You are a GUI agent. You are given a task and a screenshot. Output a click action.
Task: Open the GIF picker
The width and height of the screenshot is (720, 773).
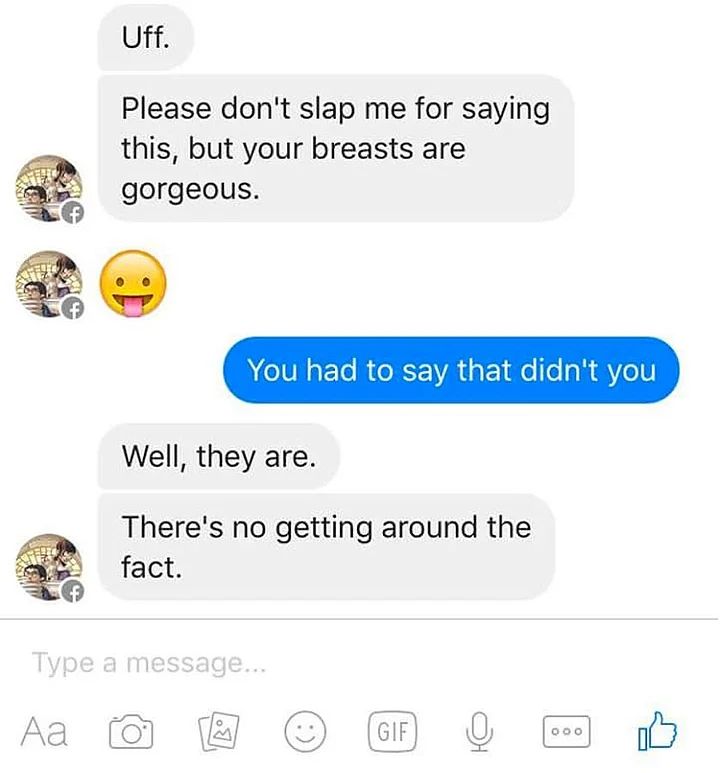(393, 732)
